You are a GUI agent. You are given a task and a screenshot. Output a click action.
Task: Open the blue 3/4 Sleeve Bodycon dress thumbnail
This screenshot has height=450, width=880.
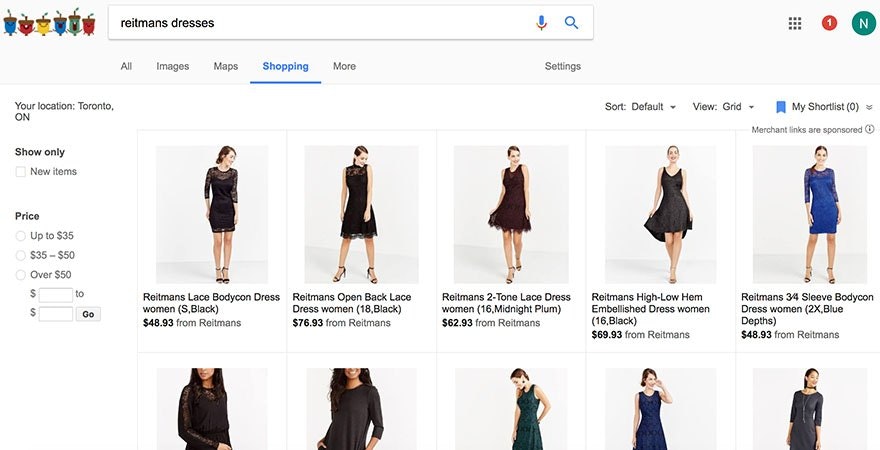click(x=809, y=213)
